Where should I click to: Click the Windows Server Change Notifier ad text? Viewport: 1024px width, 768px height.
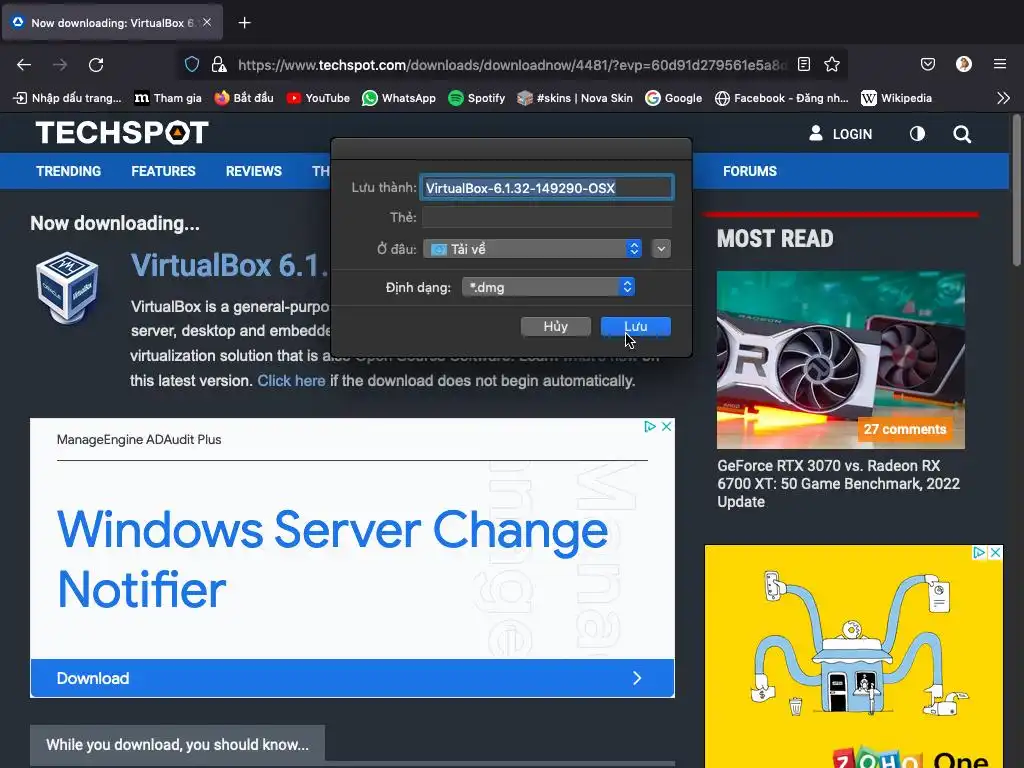pos(333,559)
